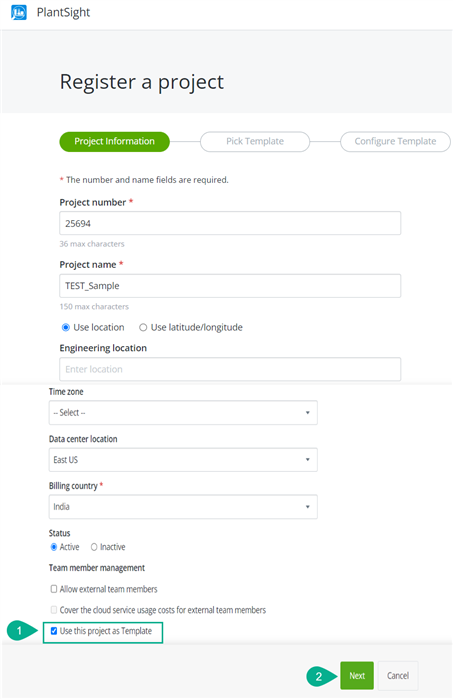Screen dimensions: 453x699
Task: Switch to the Pick Template step
Action: click(x=255, y=141)
